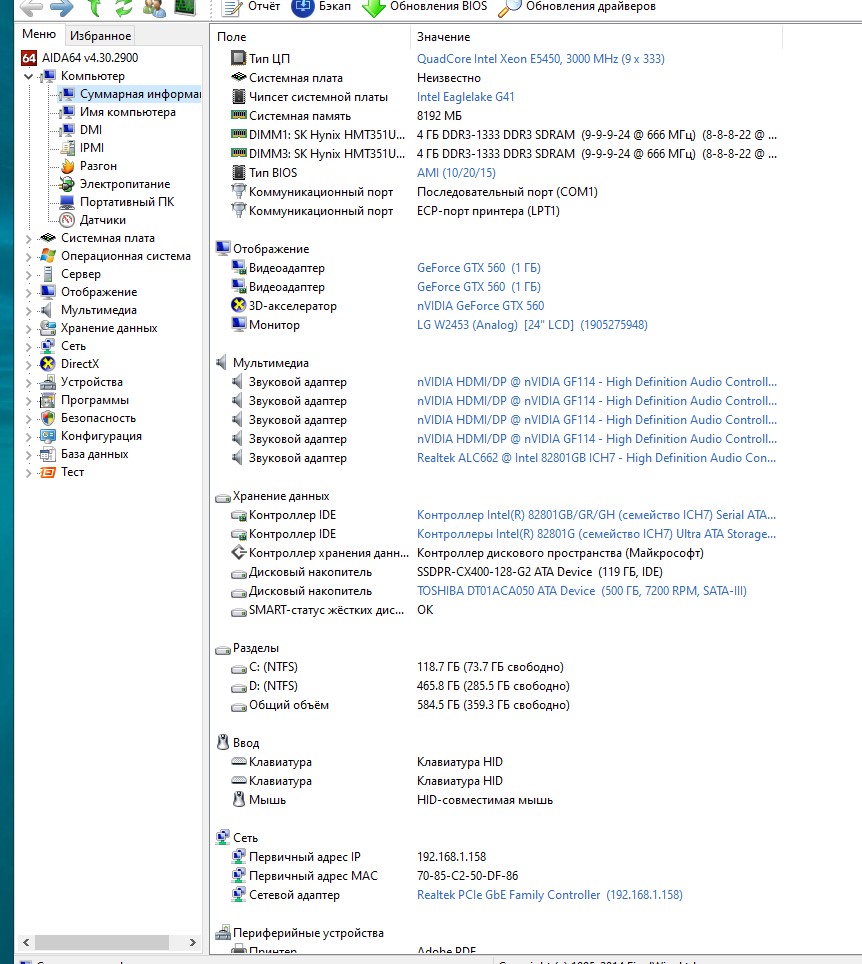This screenshot has height=964, width=862.
Task: Expand the Системная плата node
Action: (28, 238)
